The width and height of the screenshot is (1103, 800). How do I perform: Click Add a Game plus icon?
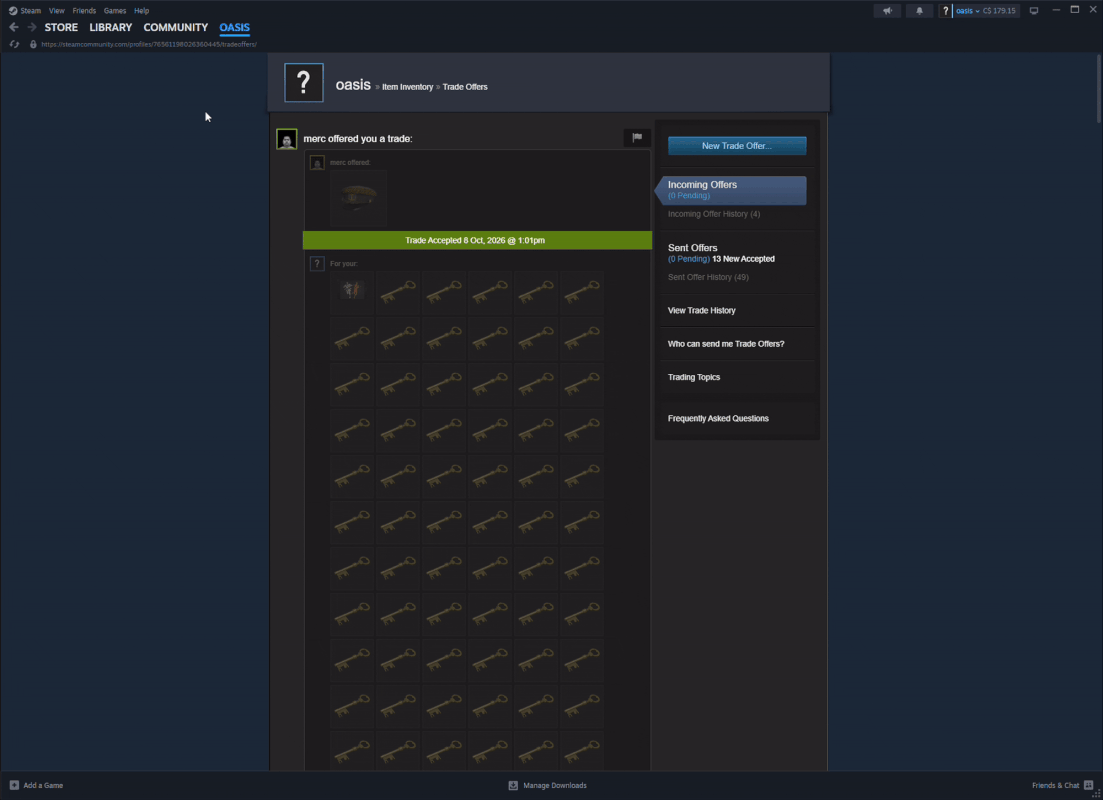pos(14,785)
